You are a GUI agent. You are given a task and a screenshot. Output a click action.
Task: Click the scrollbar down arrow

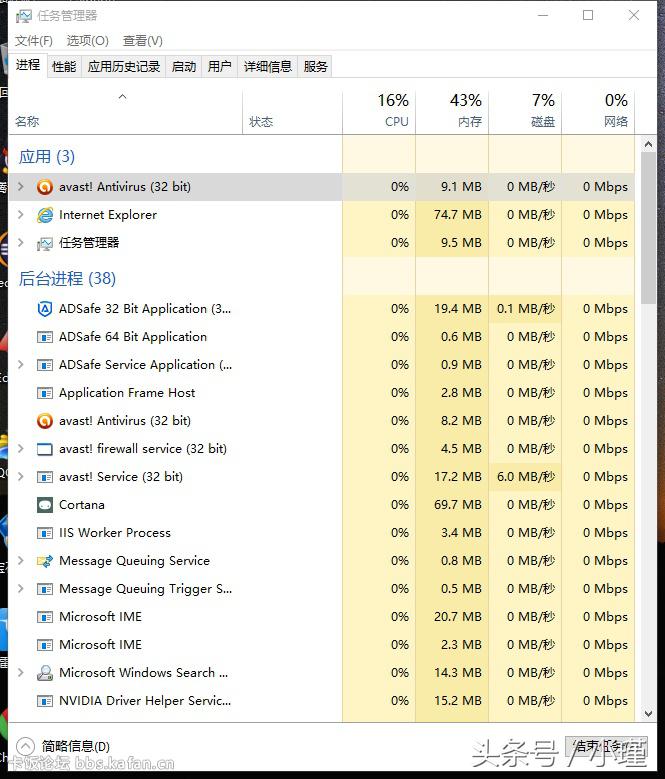click(x=648, y=713)
